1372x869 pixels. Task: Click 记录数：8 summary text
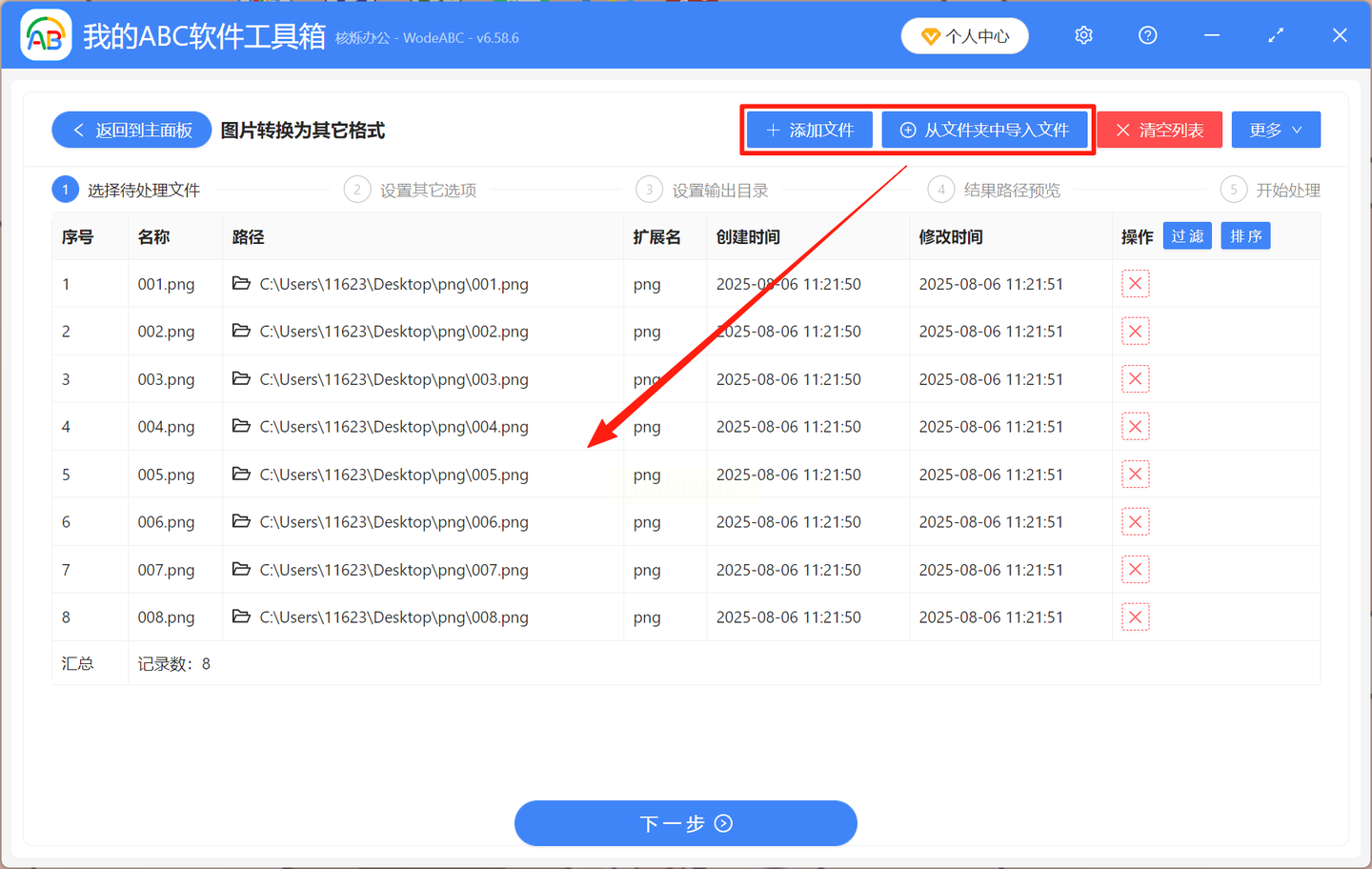(174, 664)
